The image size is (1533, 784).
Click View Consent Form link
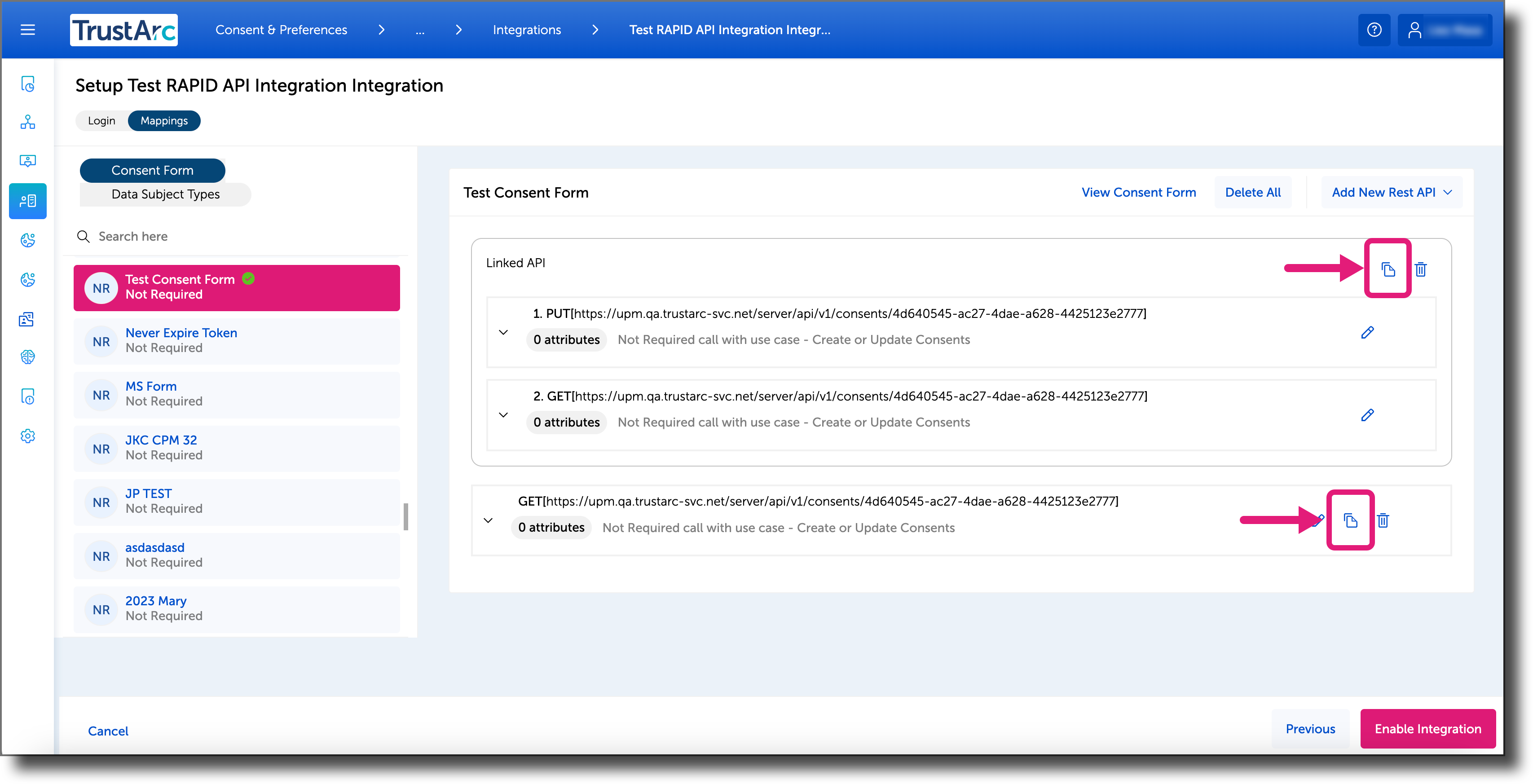tap(1138, 192)
